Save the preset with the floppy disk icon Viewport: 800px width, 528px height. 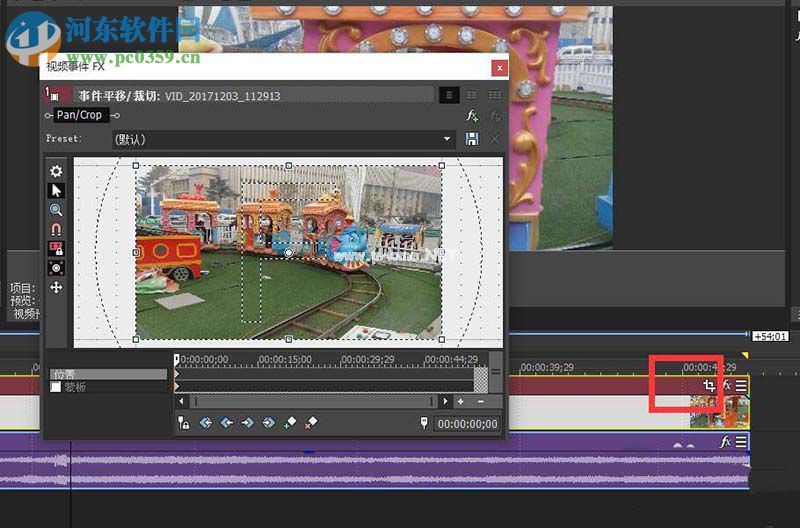472,139
